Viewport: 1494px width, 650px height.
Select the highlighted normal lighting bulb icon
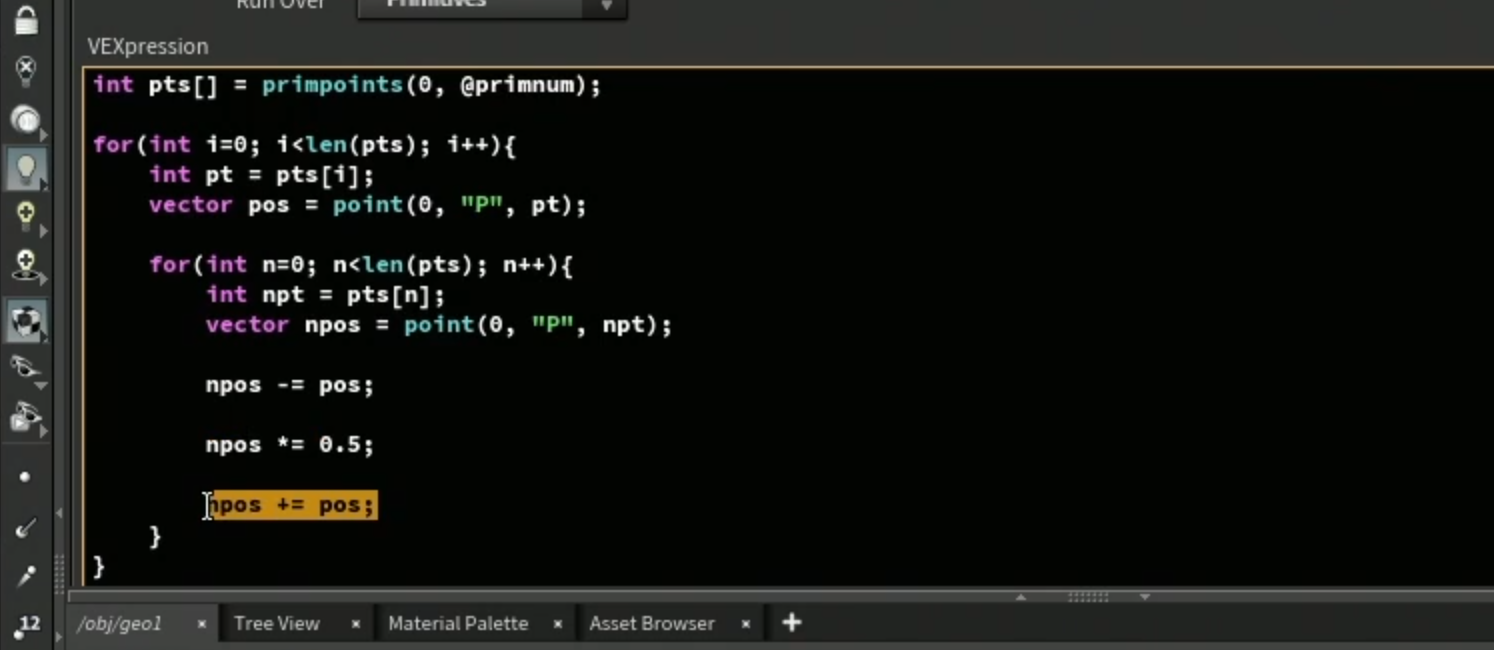[x=25, y=168]
